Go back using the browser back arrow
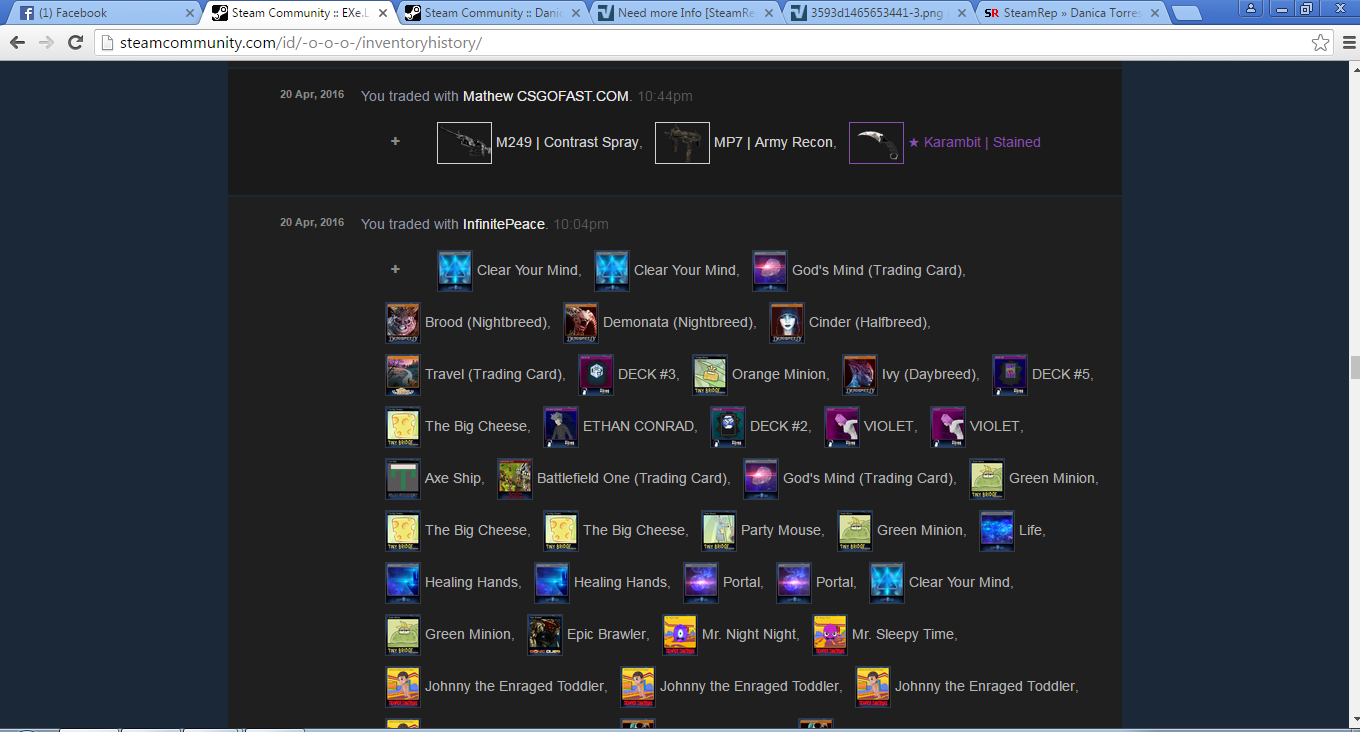The image size is (1360, 732). [18, 43]
